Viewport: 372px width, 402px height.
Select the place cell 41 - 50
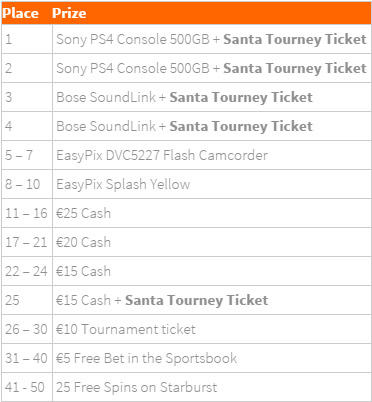pyautogui.click(x=25, y=387)
